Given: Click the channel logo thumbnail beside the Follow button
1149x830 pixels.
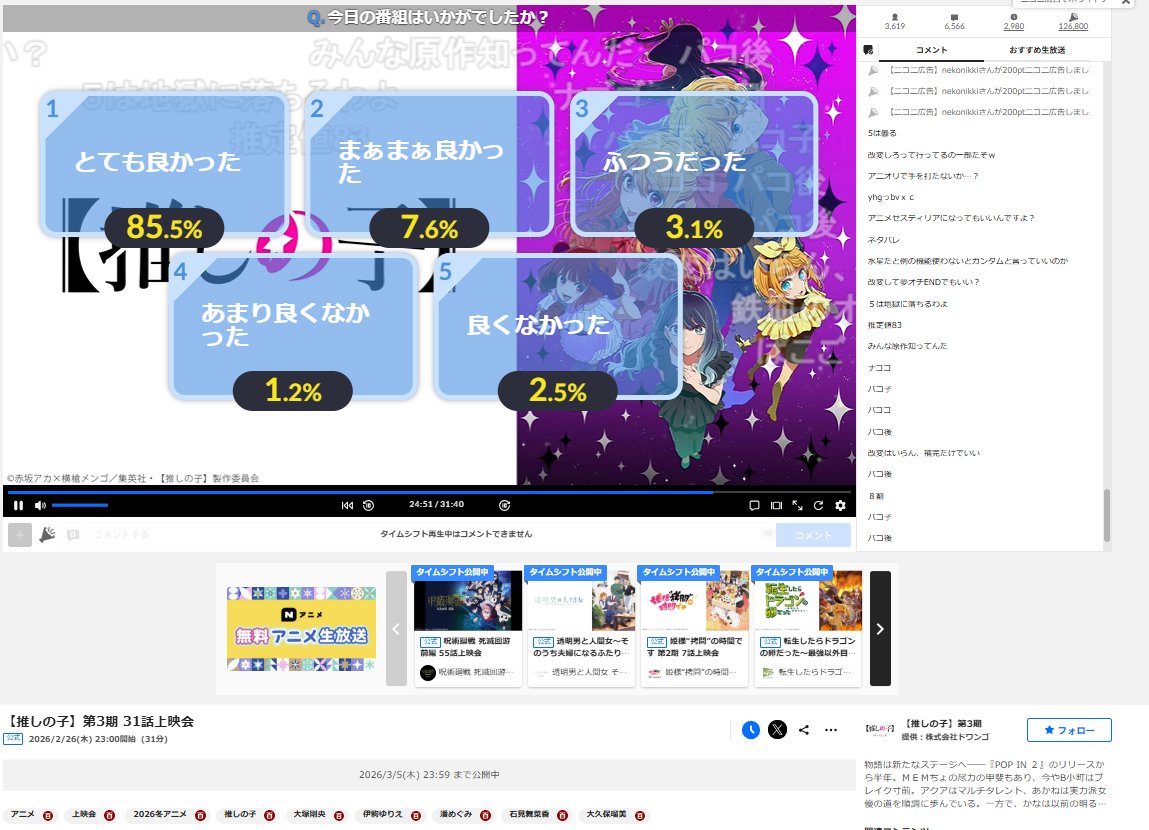Looking at the screenshot, I should click(x=879, y=729).
